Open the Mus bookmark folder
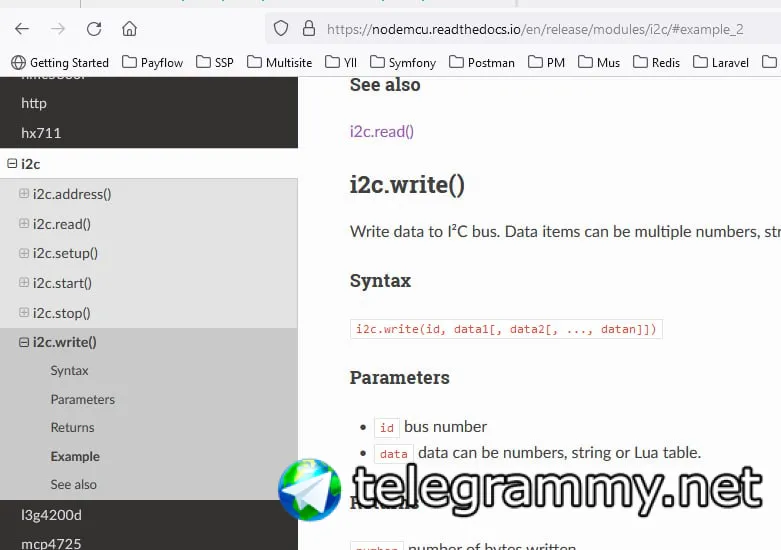This screenshot has width=781, height=550. point(599,63)
